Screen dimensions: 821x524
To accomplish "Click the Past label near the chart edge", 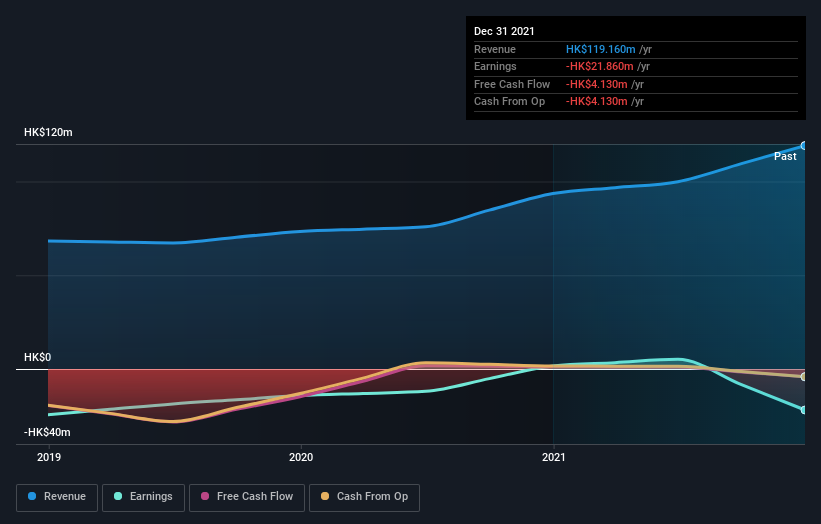I will point(785,156).
